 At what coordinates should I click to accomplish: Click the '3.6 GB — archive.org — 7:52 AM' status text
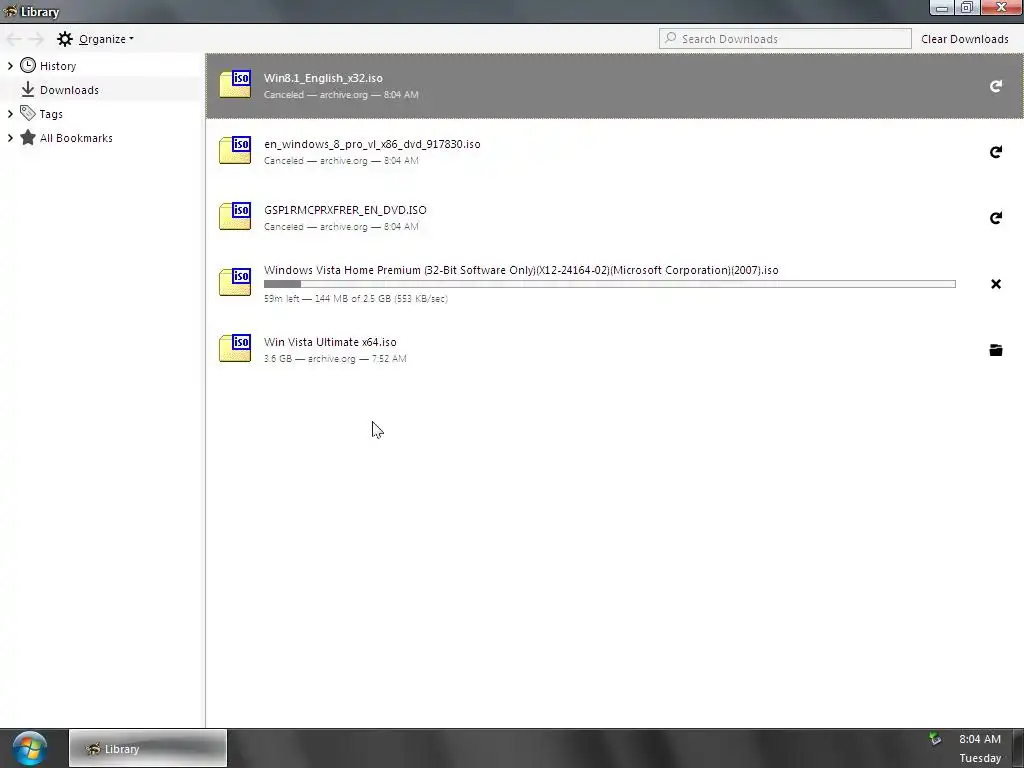pos(335,359)
